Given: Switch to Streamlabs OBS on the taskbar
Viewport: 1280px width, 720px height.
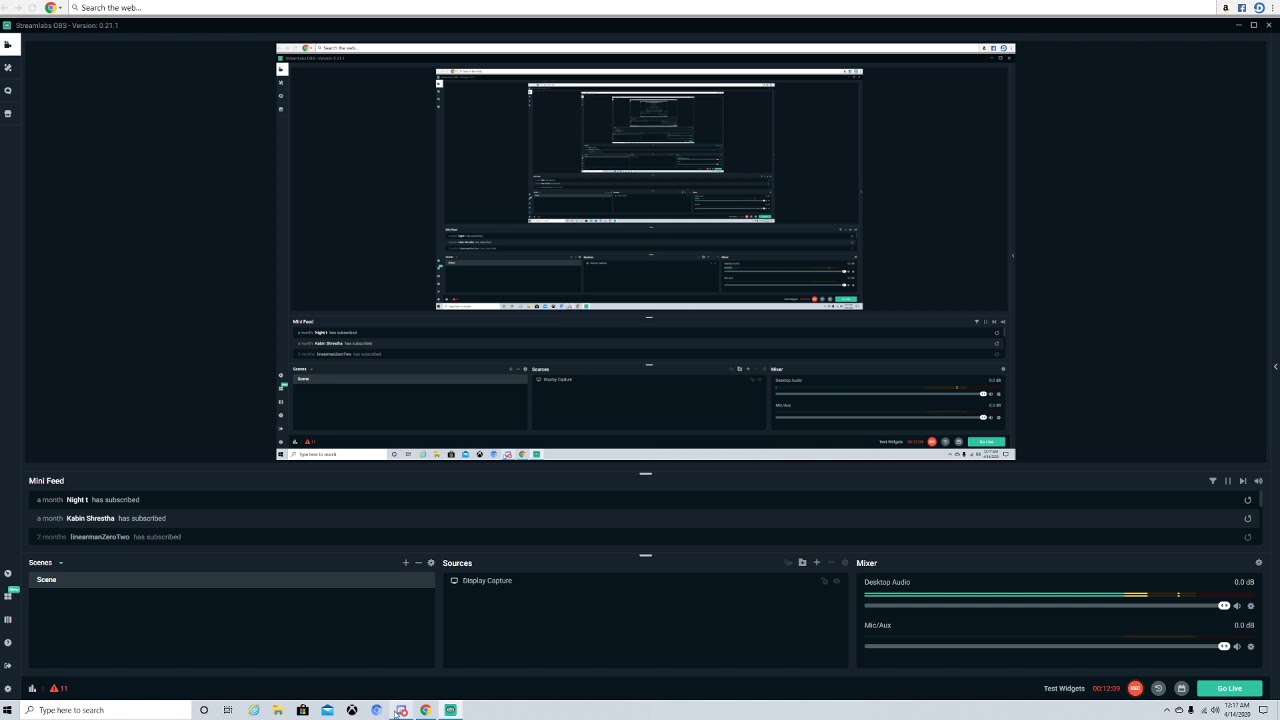Looking at the screenshot, I should tap(451, 710).
